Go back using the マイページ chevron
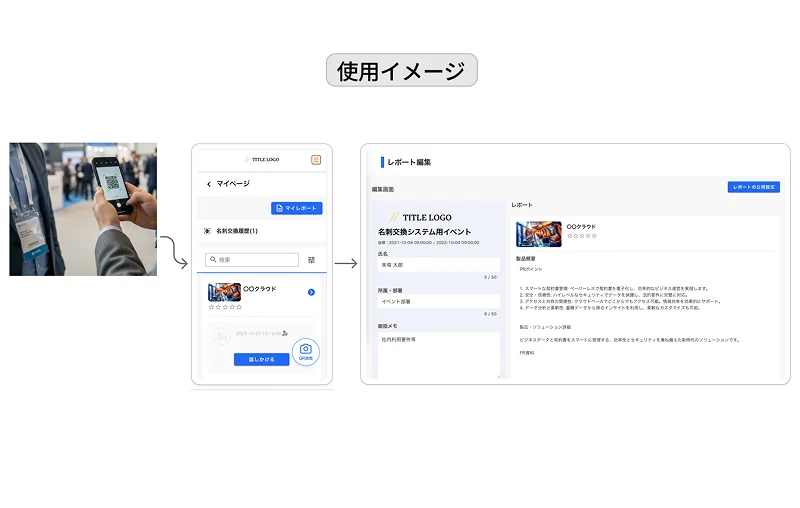The height and width of the screenshot is (508, 800). click(209, 184)
